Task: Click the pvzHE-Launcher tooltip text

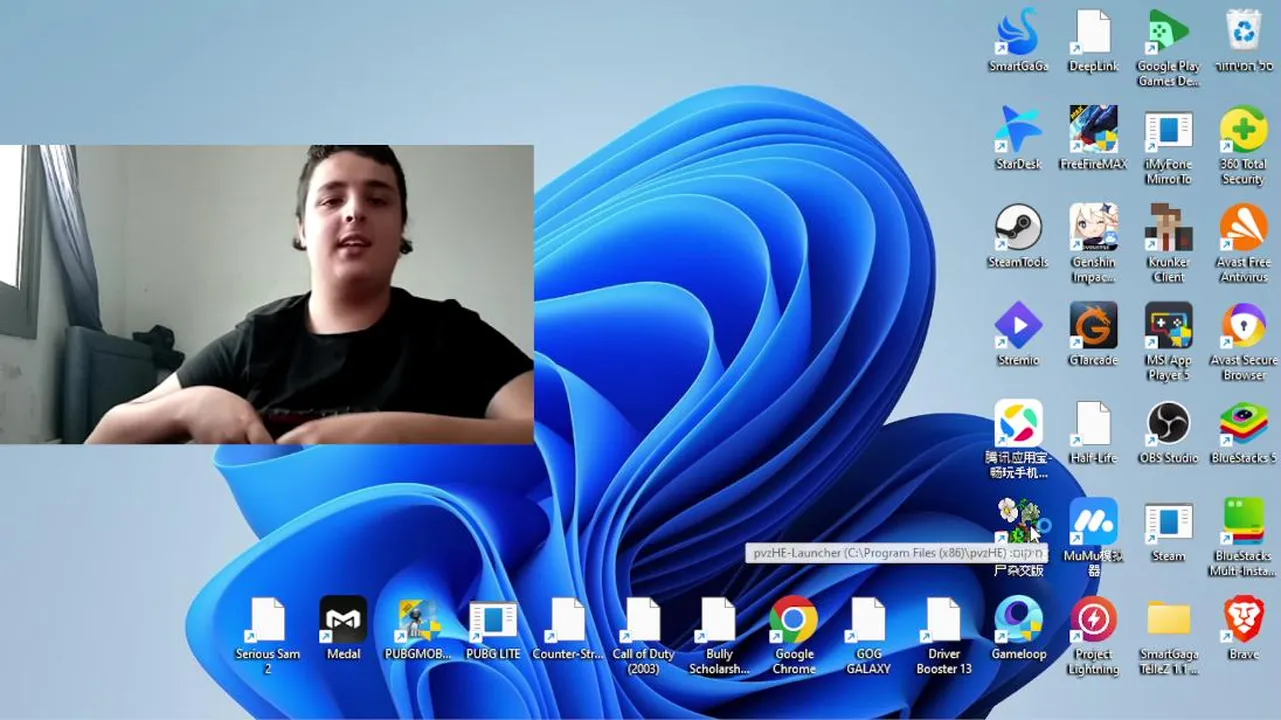Action: tap(896, 553)
